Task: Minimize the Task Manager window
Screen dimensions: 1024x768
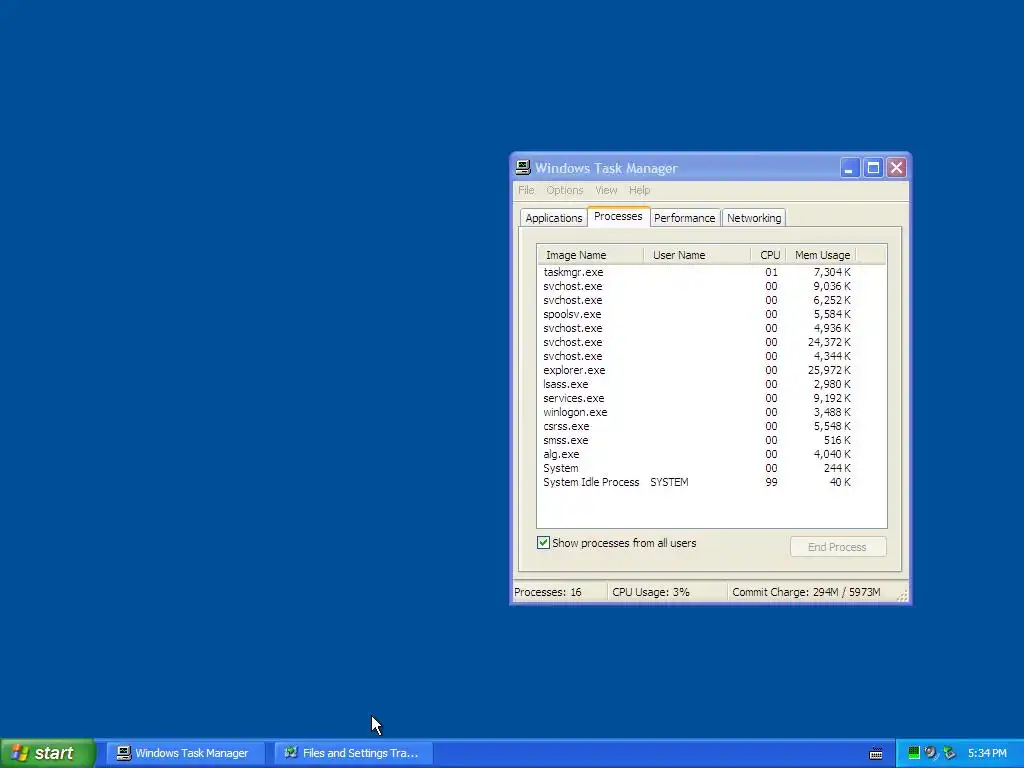Action: click(850, 168)
